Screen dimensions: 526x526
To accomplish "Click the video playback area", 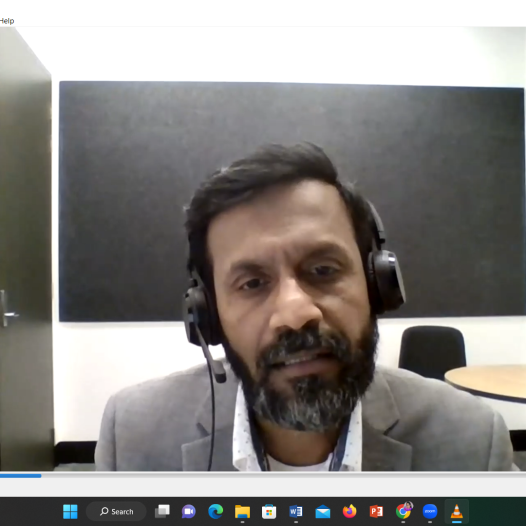I will tap(263, 249).
